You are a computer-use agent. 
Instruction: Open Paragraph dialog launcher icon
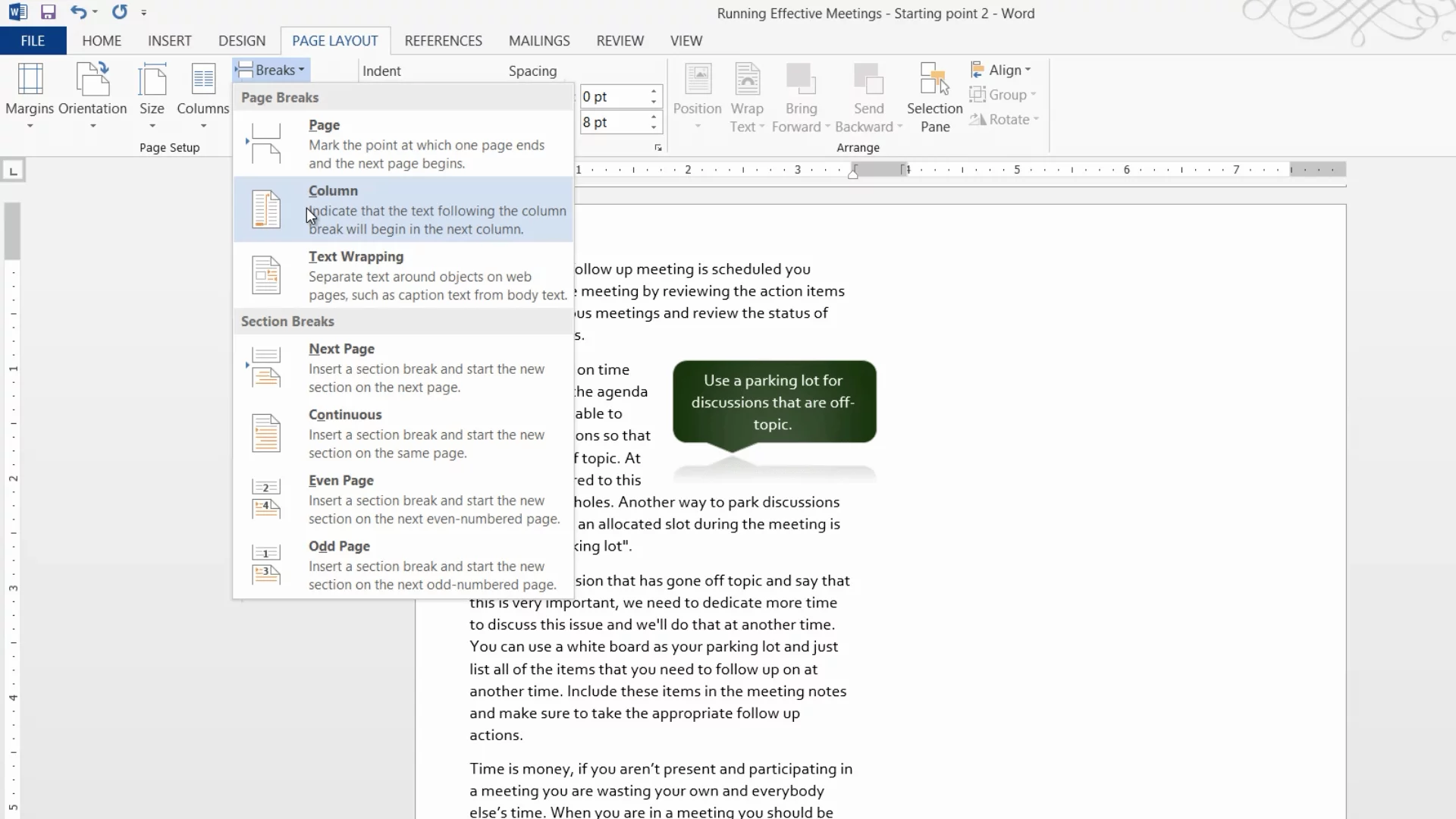[657, 148]
